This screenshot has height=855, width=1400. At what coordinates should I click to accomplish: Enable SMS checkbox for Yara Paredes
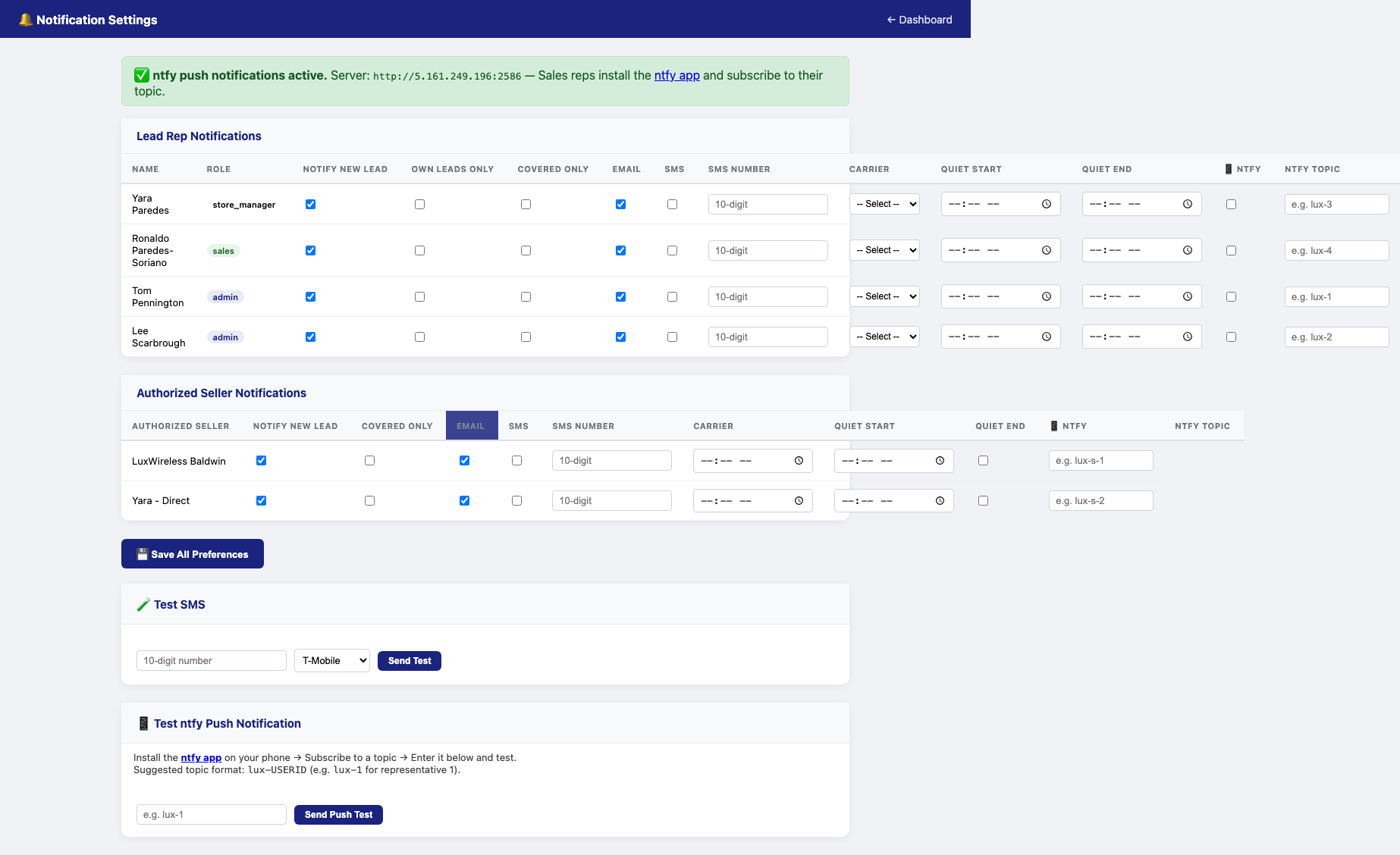(672, 204)
